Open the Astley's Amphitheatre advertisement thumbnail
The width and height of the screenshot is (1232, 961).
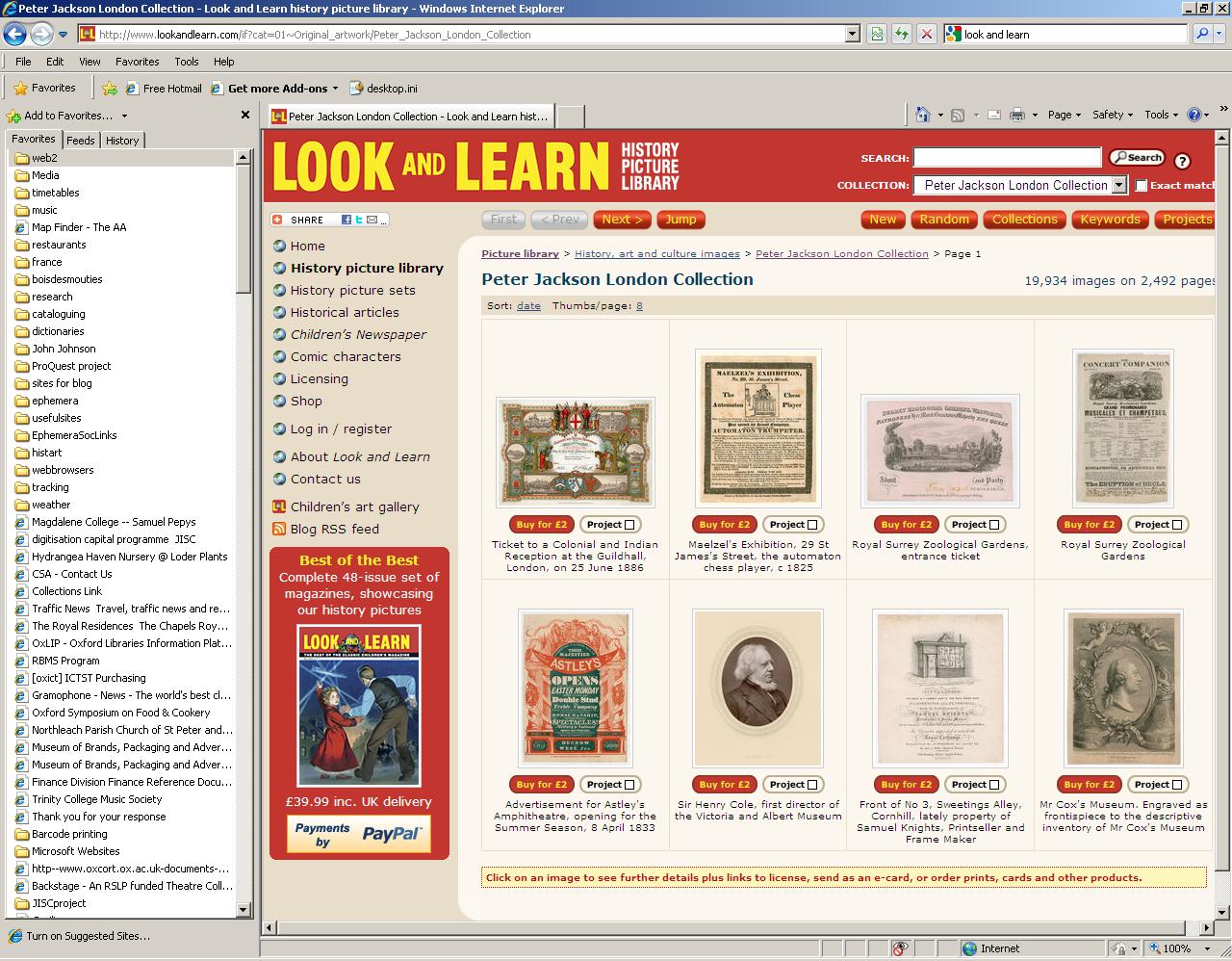click(575, 688)
